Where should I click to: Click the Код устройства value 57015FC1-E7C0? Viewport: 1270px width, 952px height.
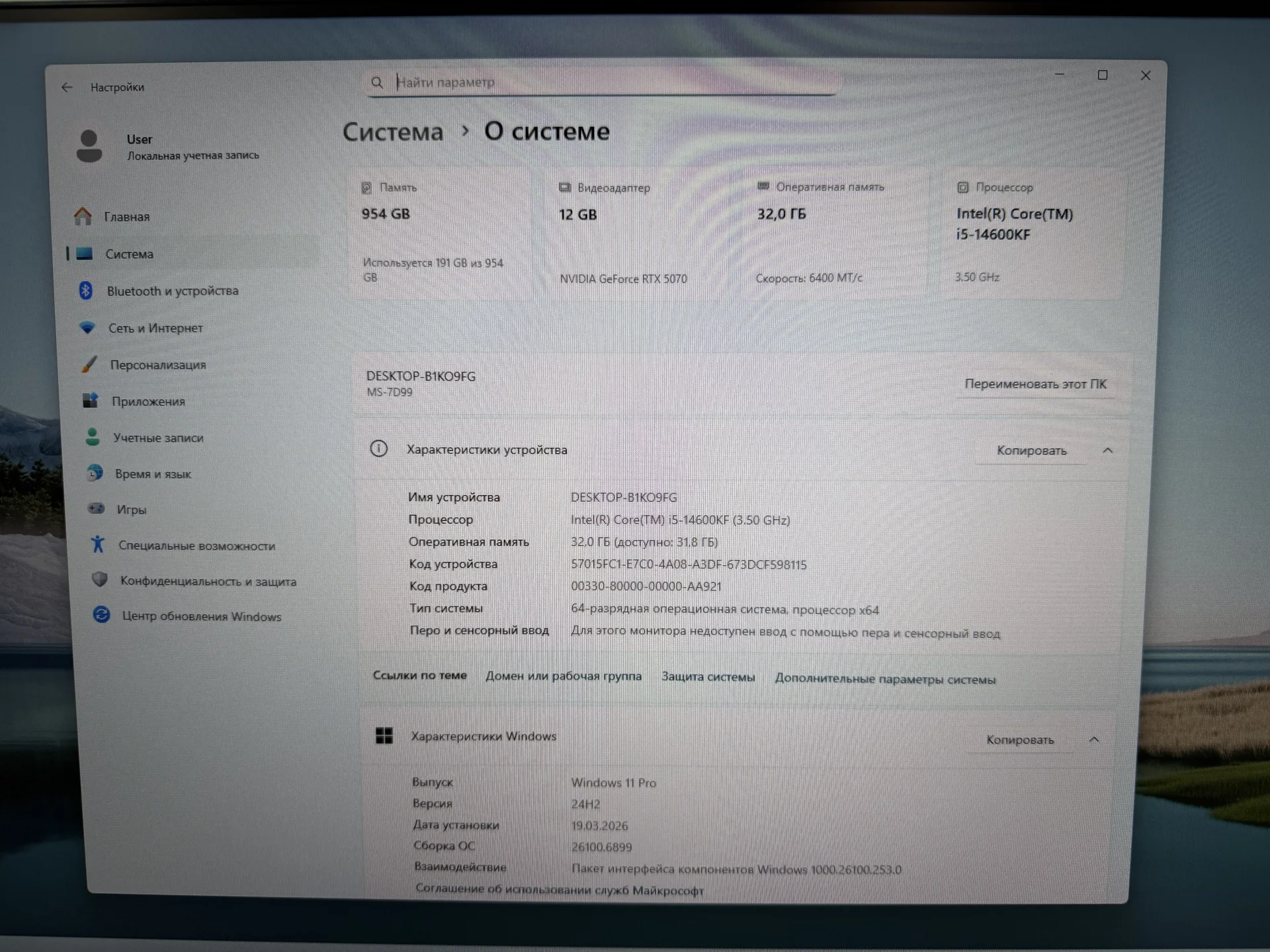tap(689, 565)
